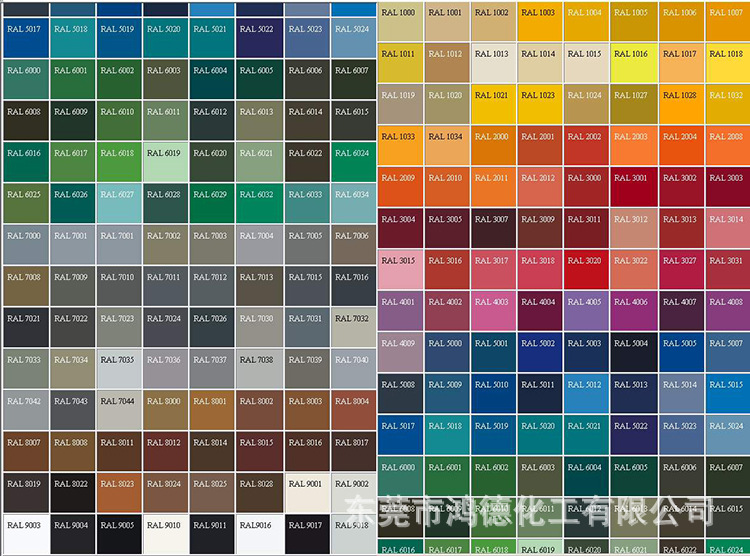Choose the RAL 8001 ochre brown swatch
750x556 pixels.
(212, 410)
